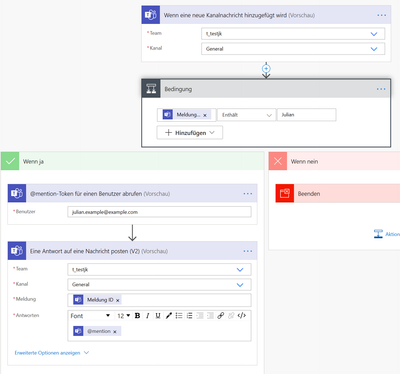The image size is (400, 374).
Task: Click the Bold formatting icon
Action: coord(137,316)
